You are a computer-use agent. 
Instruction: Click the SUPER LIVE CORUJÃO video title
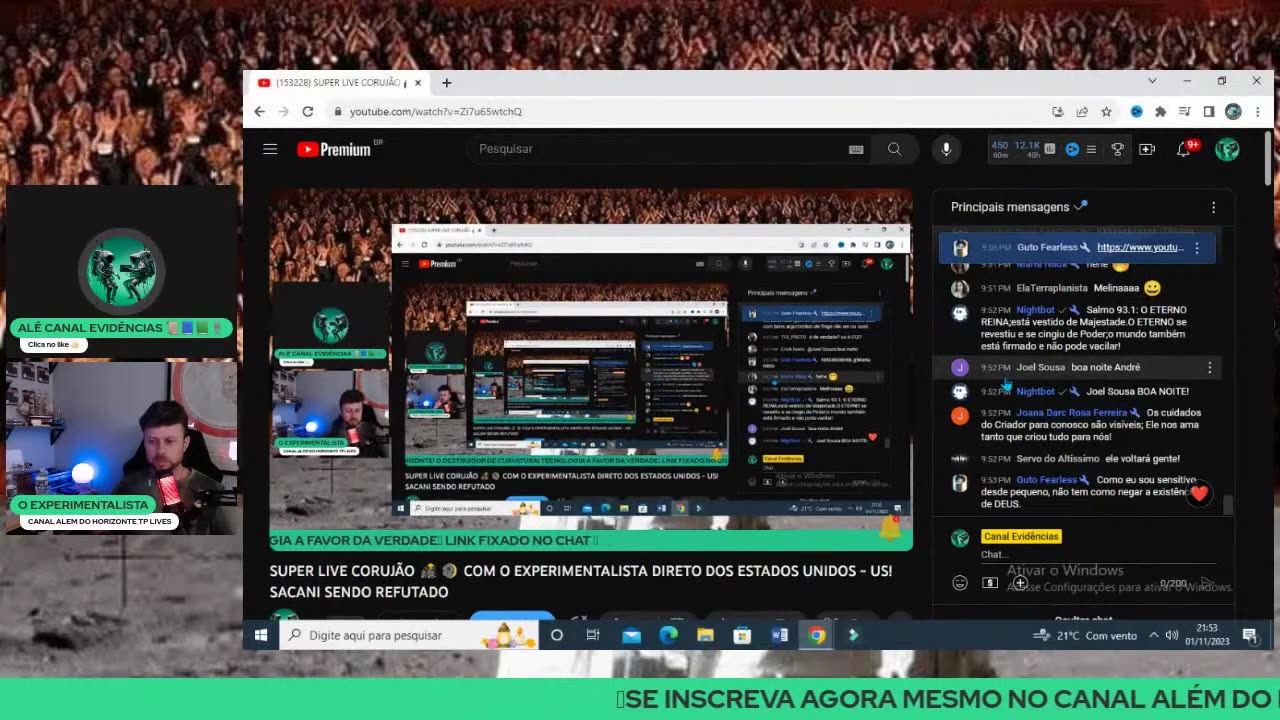point(580,581)
